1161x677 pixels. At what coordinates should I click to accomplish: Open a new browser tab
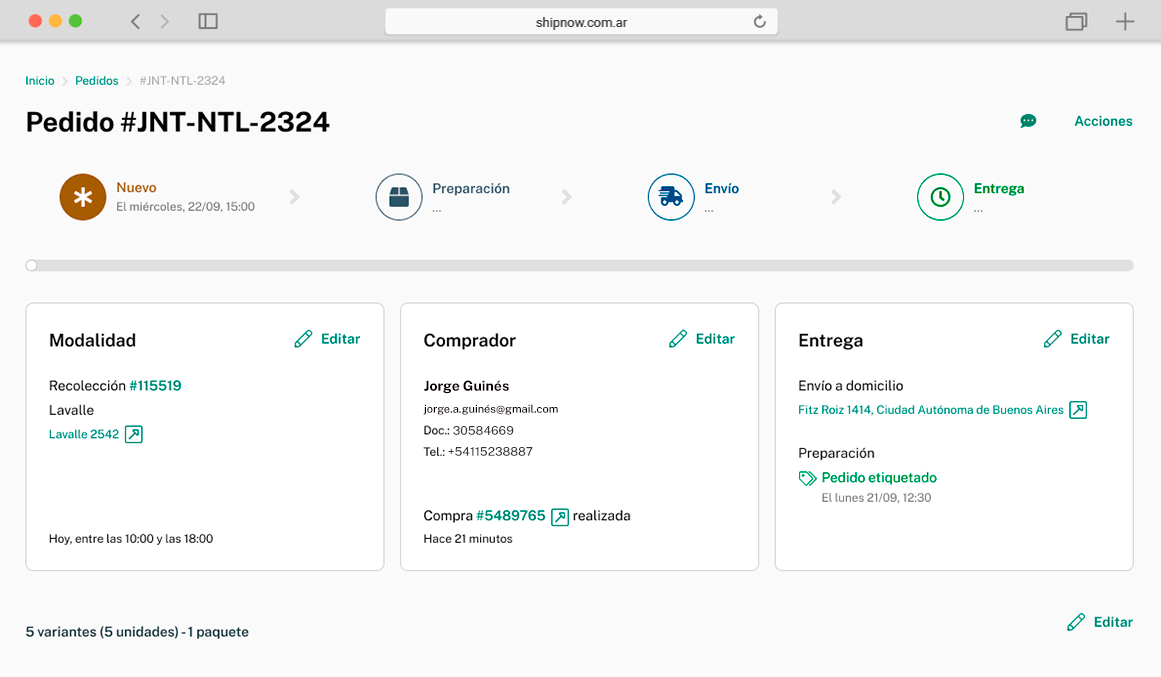(x=1124, y=21)
